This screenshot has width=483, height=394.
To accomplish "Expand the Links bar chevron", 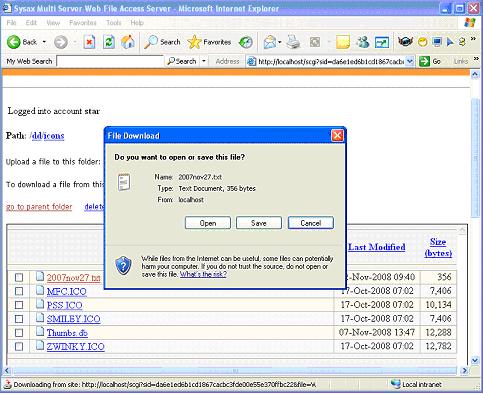I will click(x=476, y=59).
